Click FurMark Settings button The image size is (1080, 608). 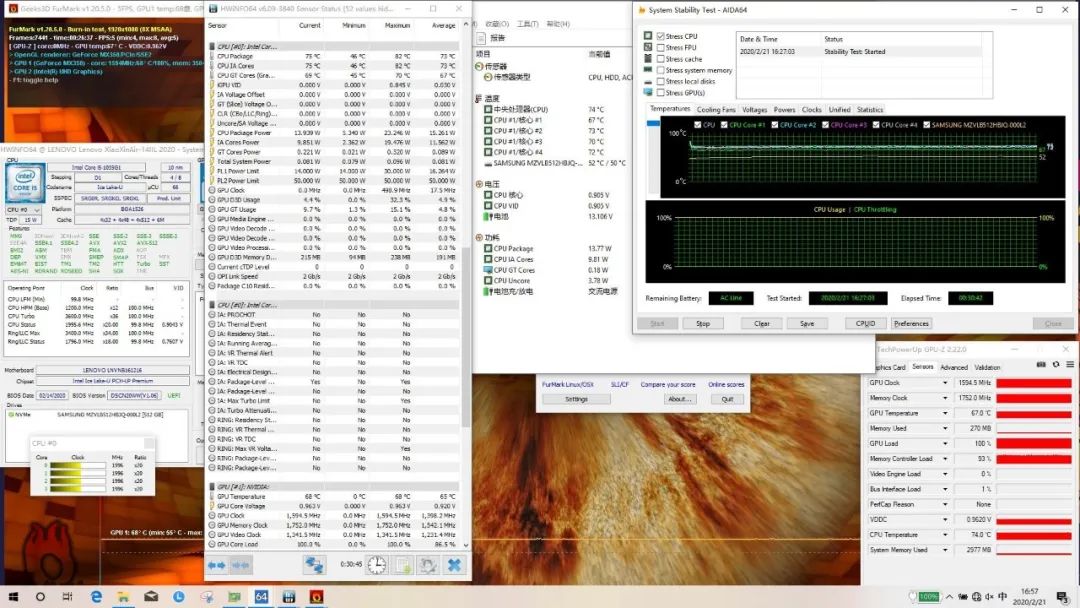pyautogui.click(x=576, y=399)
